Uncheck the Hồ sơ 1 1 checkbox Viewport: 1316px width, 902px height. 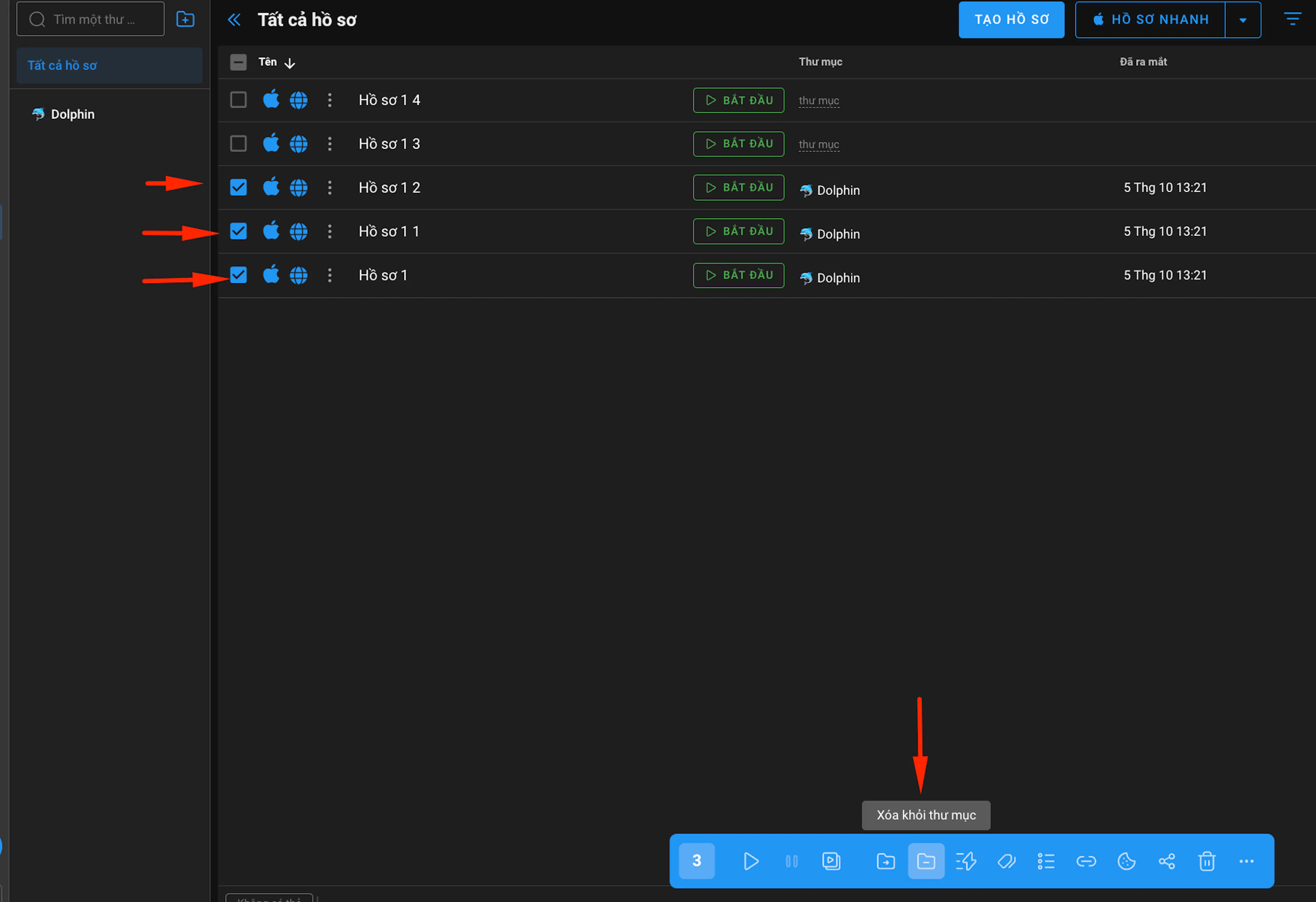click(x=239, y=231)
